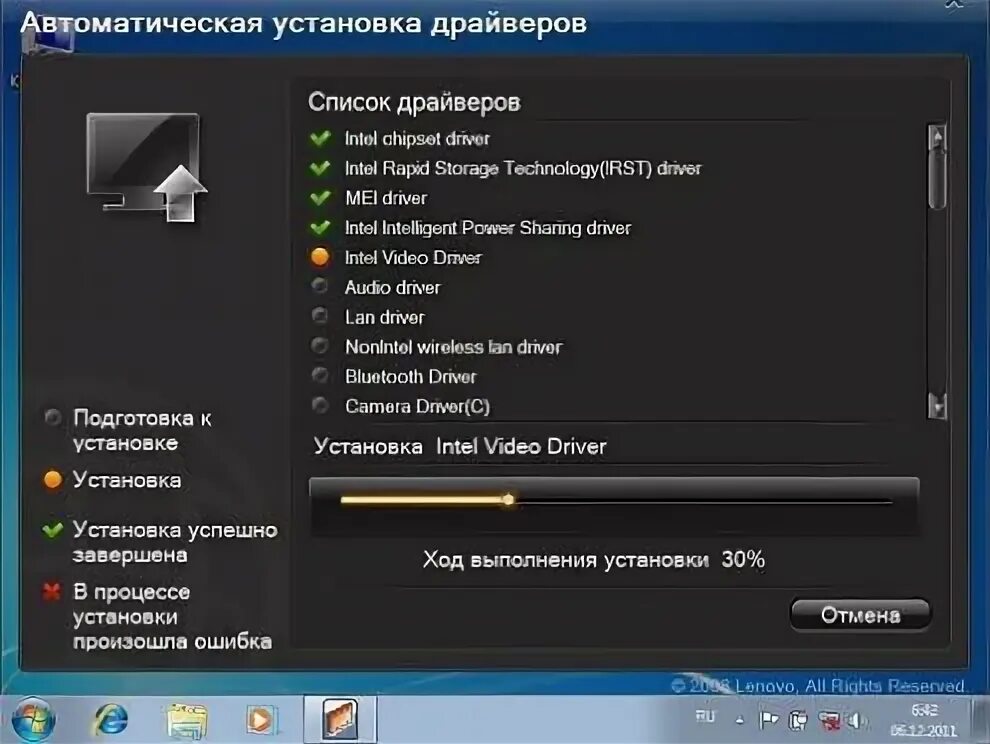Screen dimensions: 990x744
Task: Click the Ход выполнения установки 30% text
Action: point(593,560)
